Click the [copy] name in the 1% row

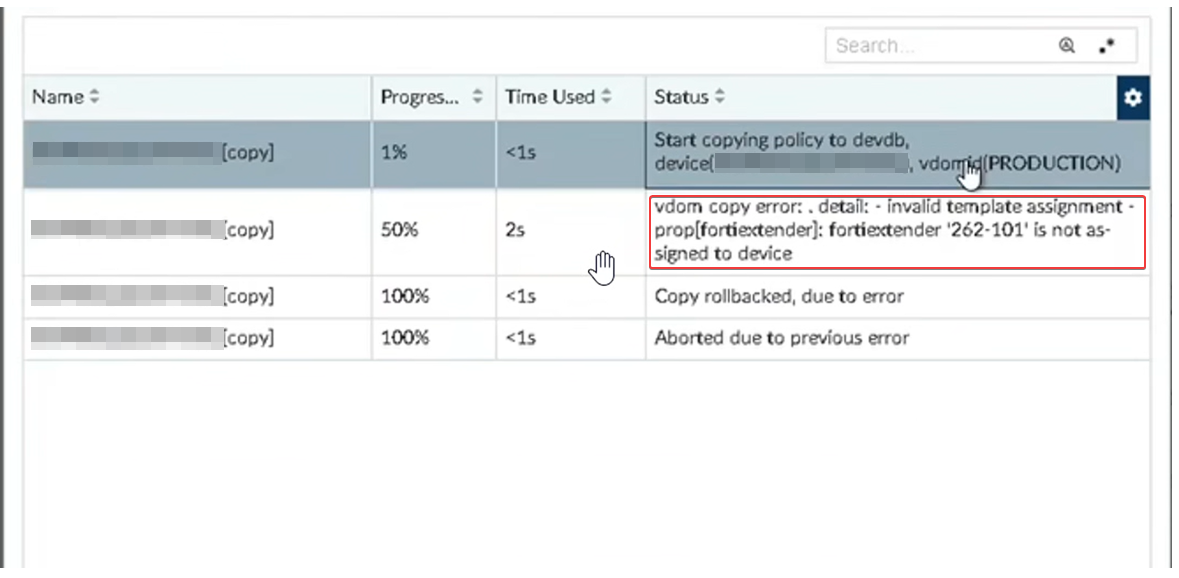[153, 153]
